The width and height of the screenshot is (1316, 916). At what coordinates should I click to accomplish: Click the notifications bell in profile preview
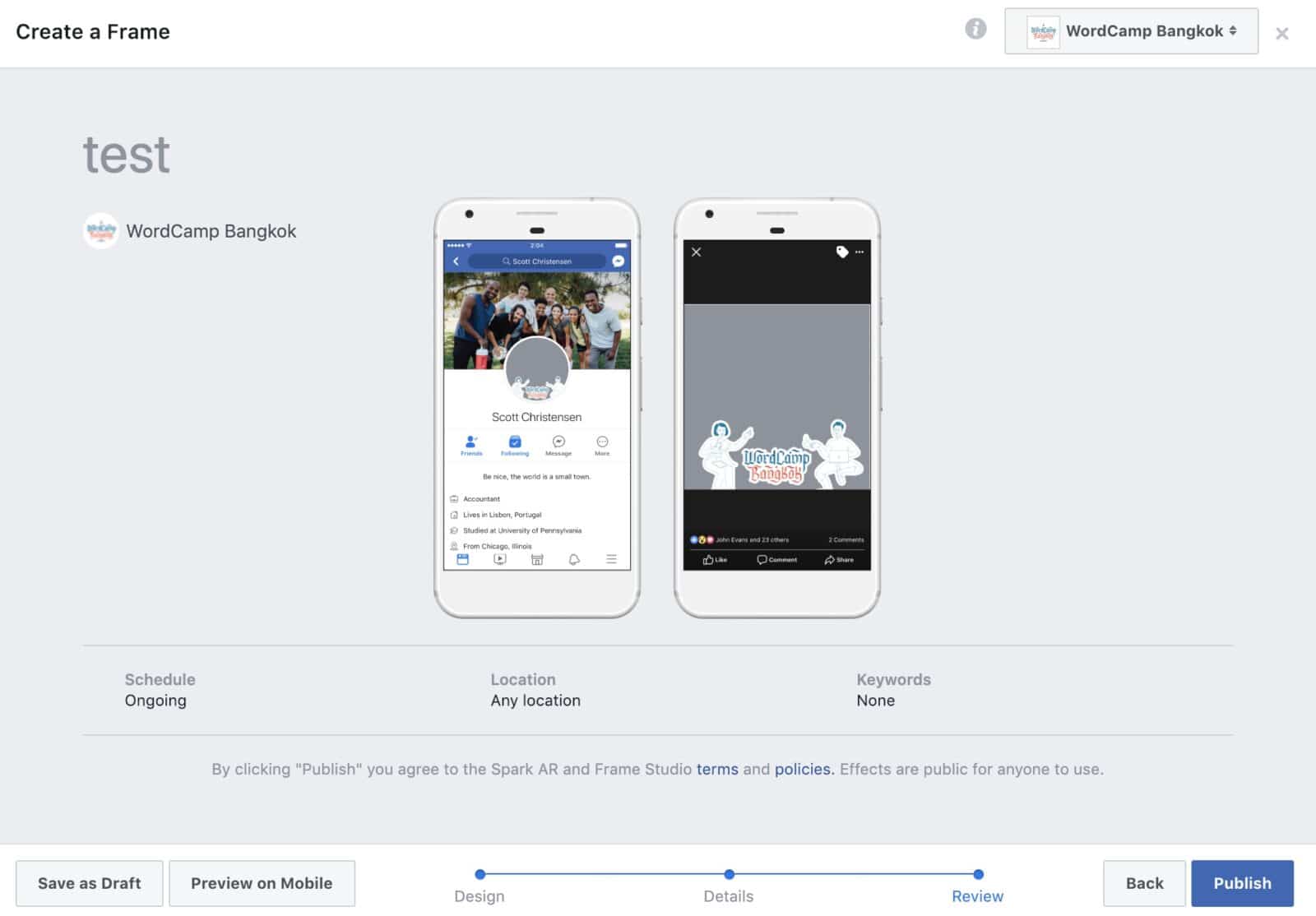(574, 559)
